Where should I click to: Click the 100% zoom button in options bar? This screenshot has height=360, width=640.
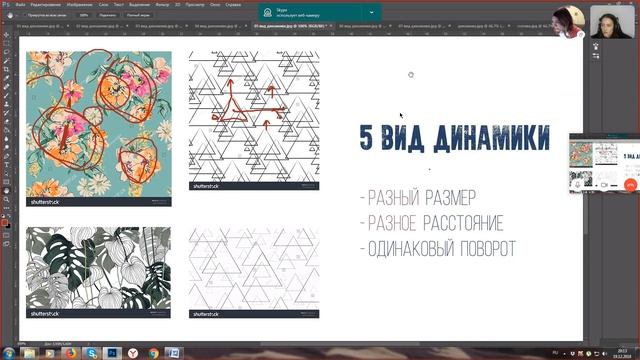click(84, 15)
